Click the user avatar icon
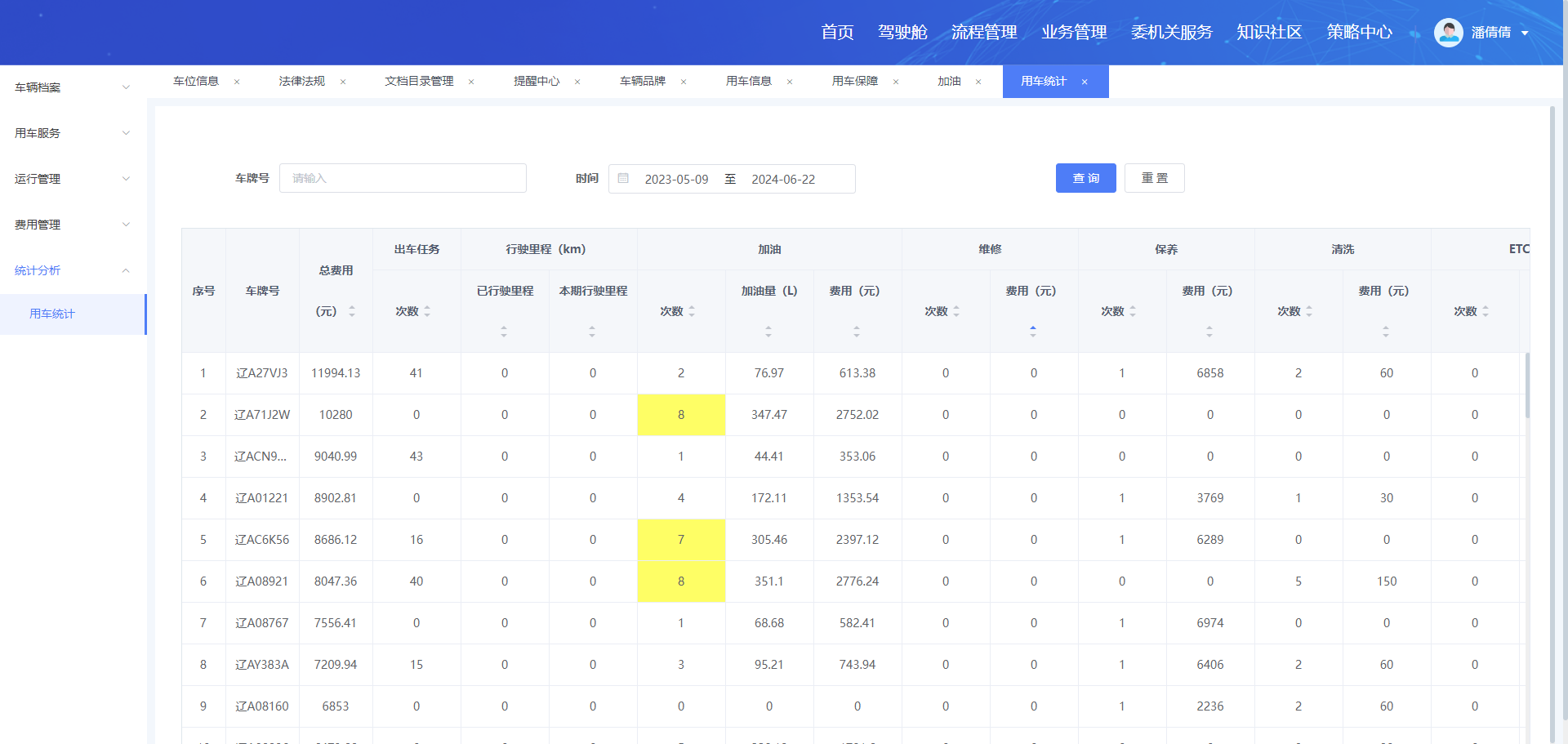1568x744 pixels. coord(1449,33)
